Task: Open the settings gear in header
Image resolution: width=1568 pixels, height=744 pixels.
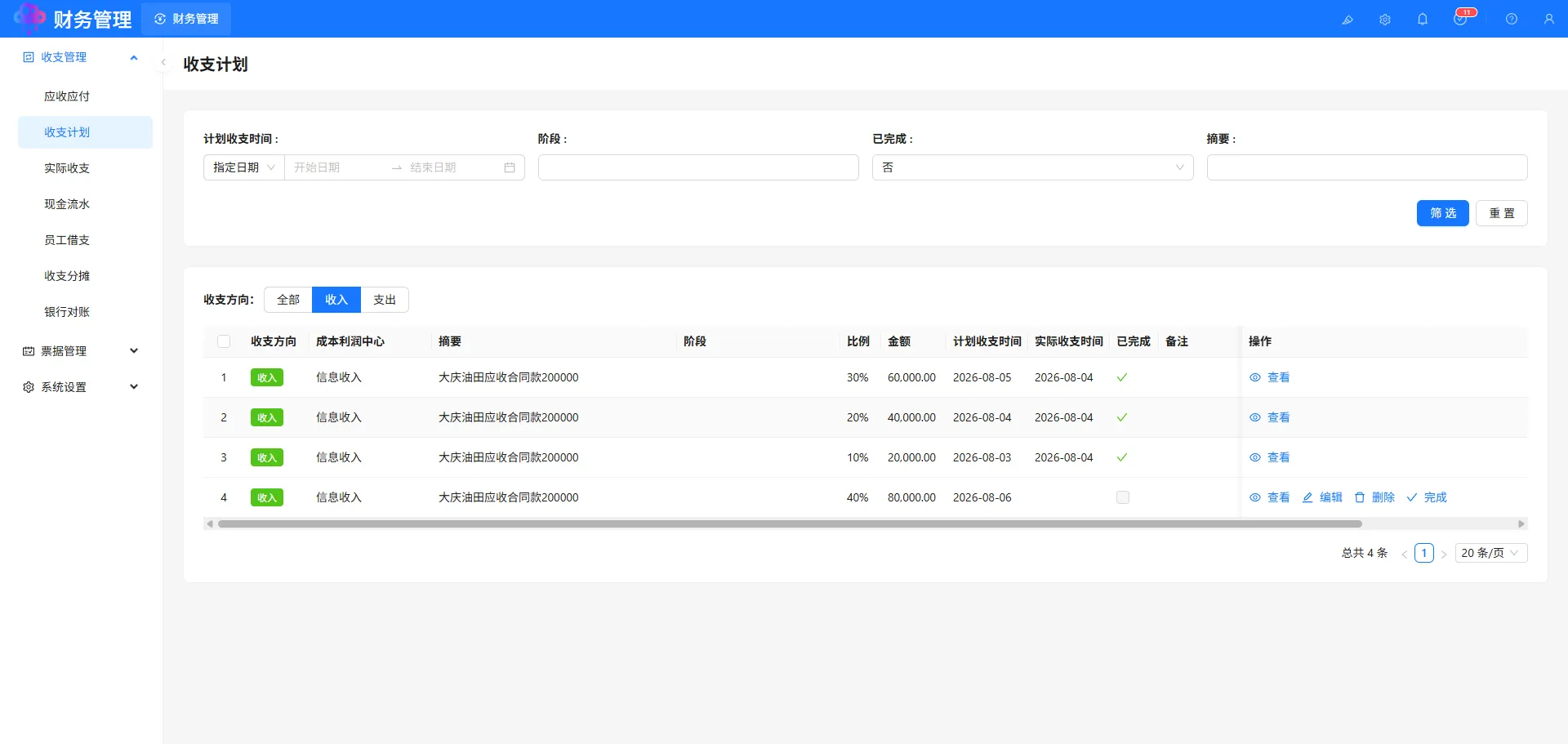Action: click(x=1385, y=20)
